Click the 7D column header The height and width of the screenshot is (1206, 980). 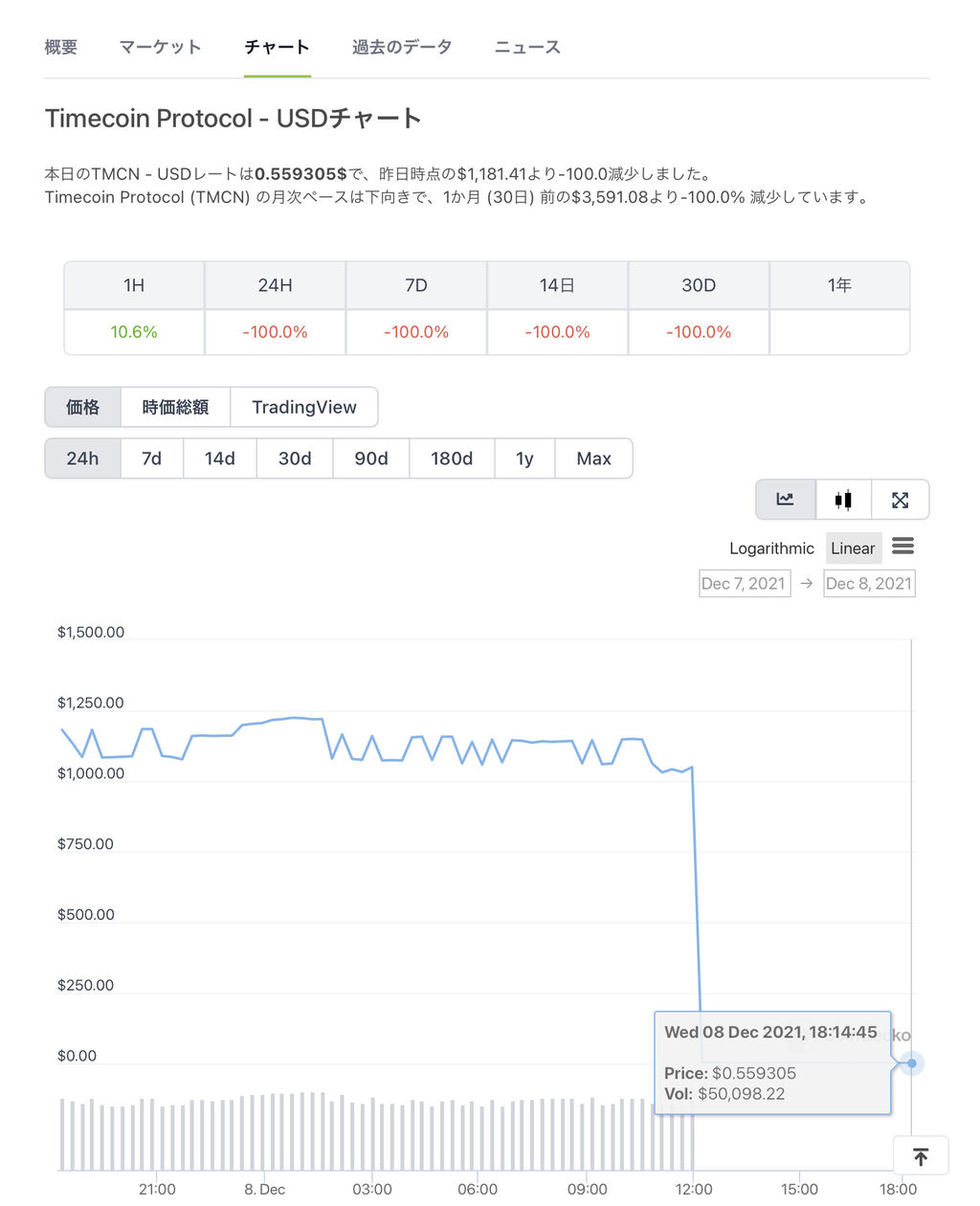[416, 285]
